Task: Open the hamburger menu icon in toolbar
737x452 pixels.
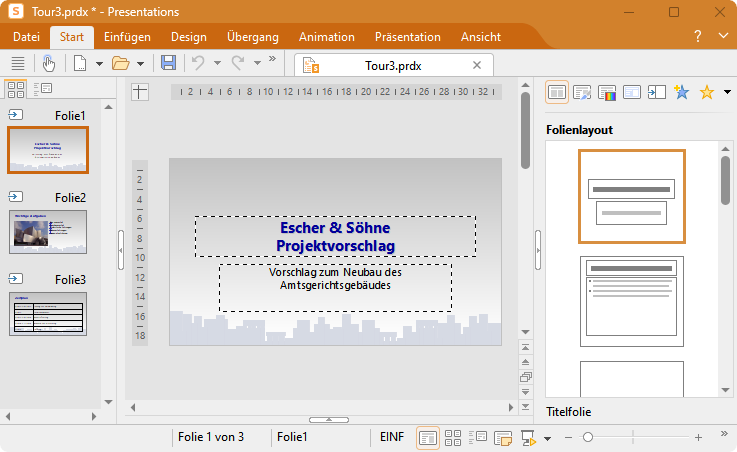Action: (x=18, y=63)
